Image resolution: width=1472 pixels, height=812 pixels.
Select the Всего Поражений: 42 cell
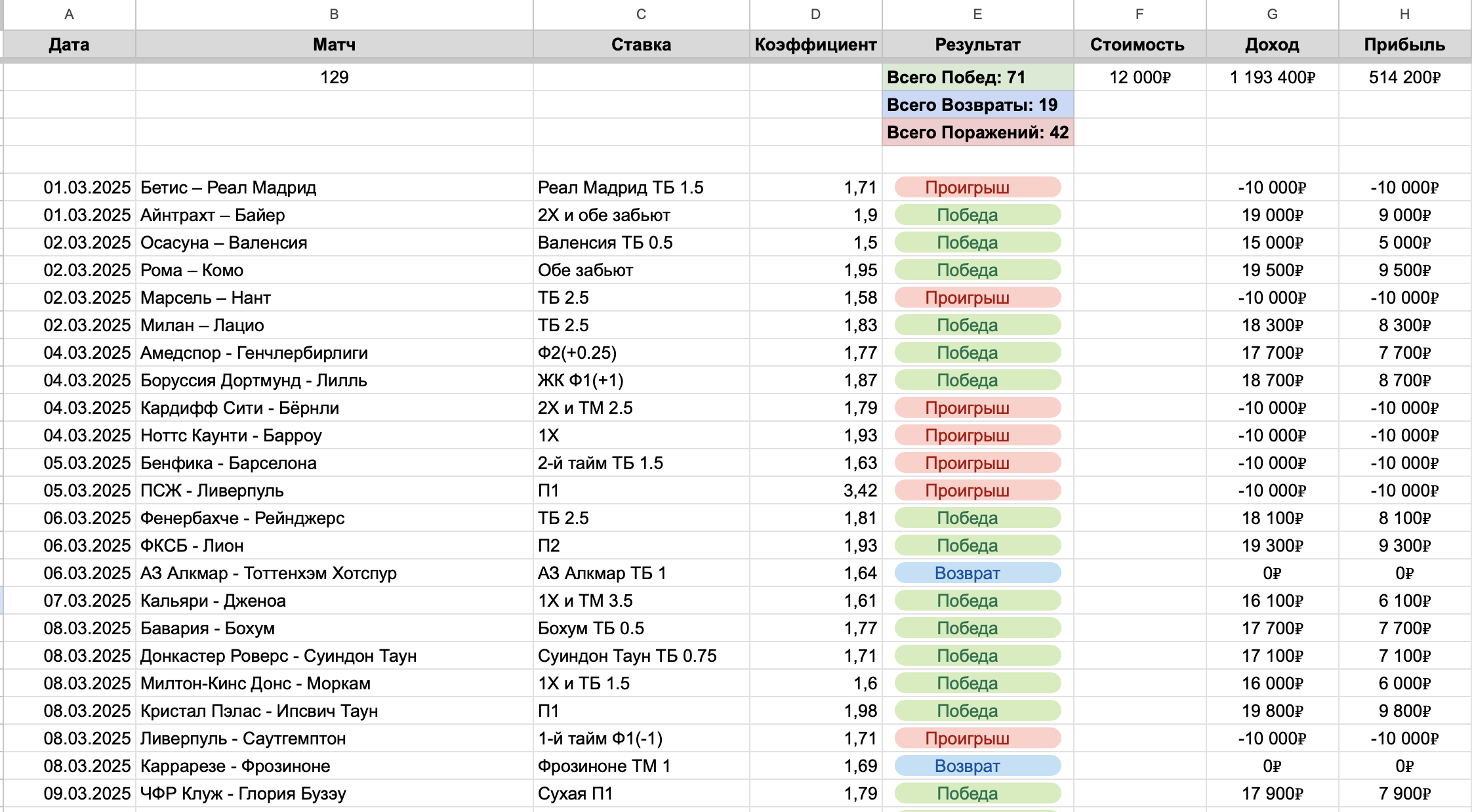coord(977,132)
